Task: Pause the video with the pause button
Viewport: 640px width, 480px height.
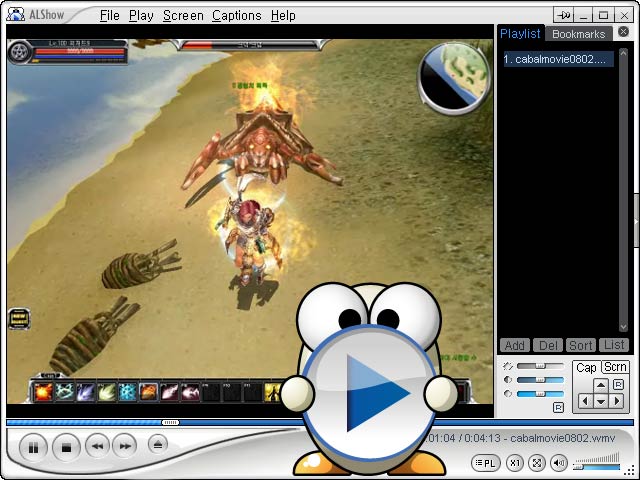Action: (33, 448)
